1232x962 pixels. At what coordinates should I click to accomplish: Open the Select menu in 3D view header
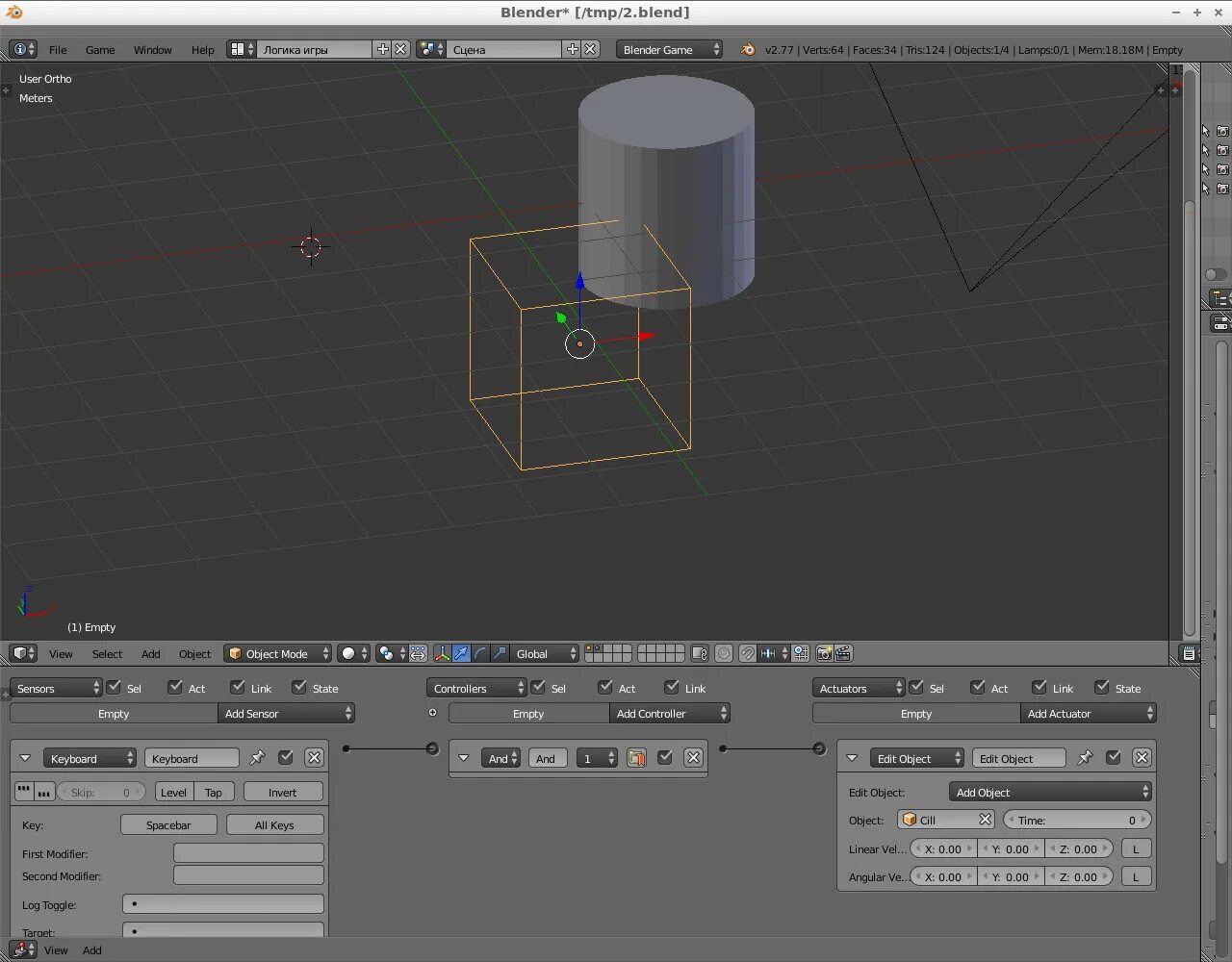coord(107,654)
